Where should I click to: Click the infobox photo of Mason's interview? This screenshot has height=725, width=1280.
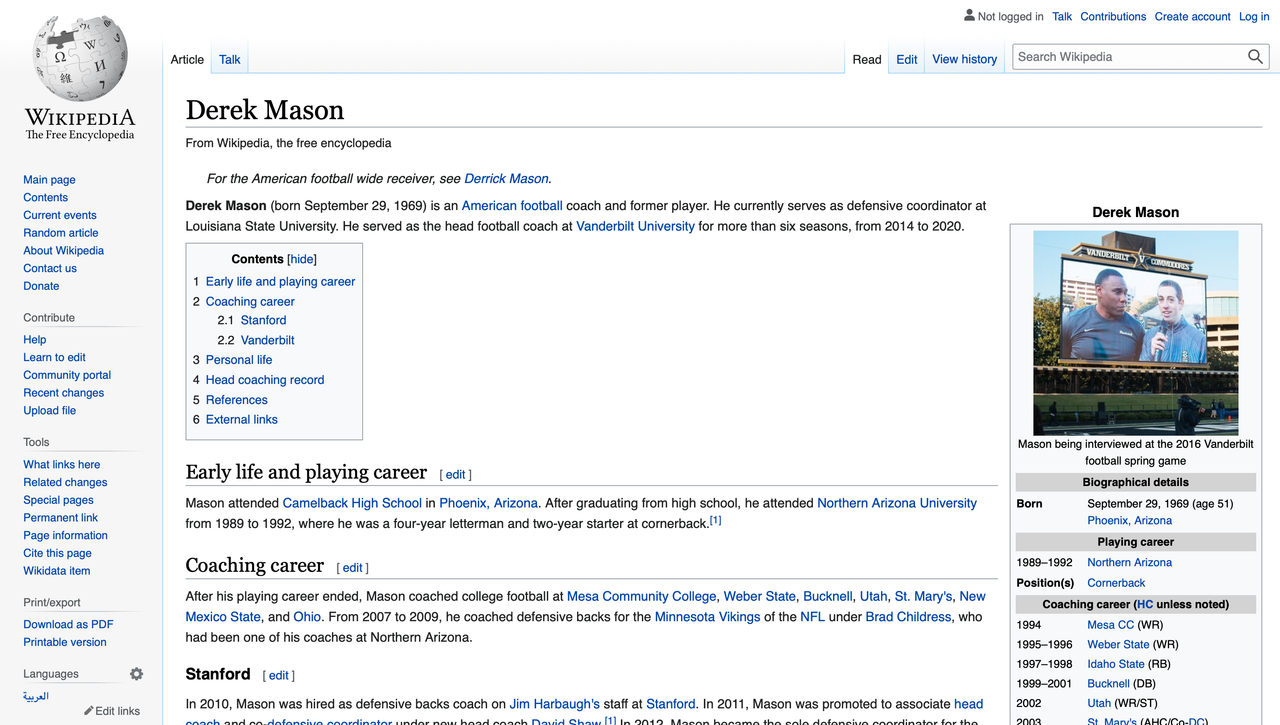coord(1135,332)
